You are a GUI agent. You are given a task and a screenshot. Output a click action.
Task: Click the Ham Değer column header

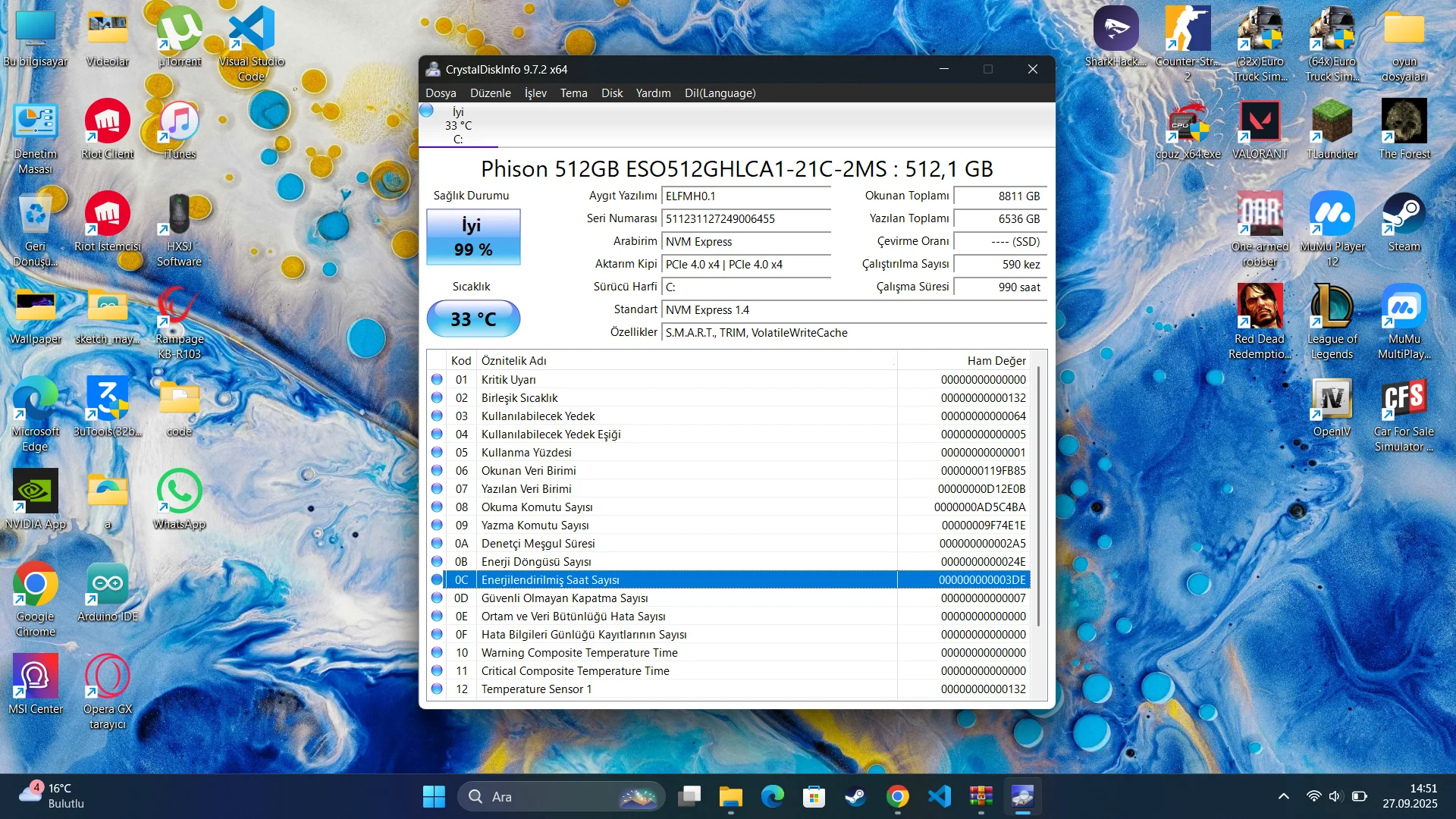point(964,361)
